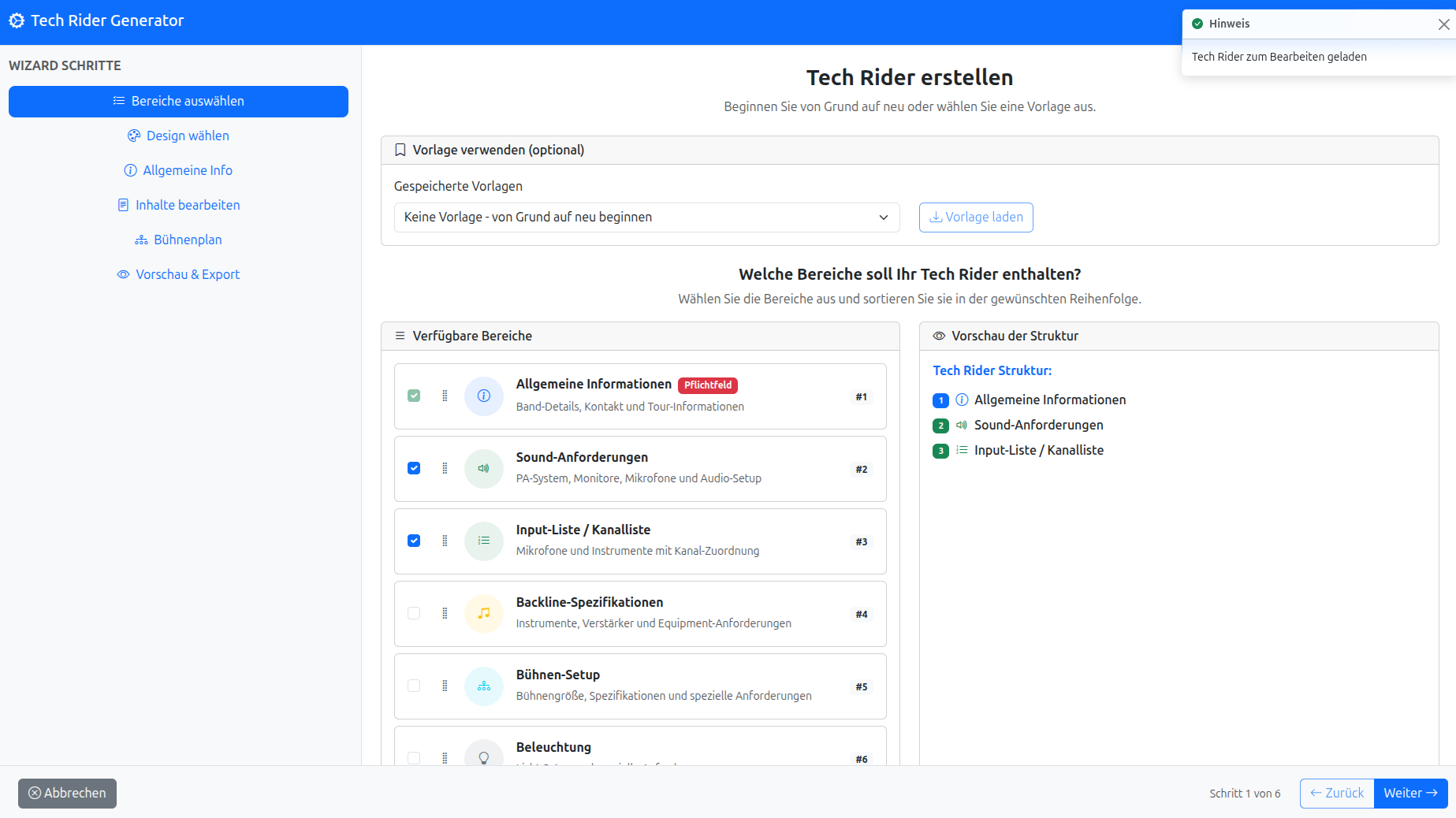Image resolution: width=1456 pixels, height=818 pixels.
Task: Jump to Vorschau & Export step
Action: pos(178,274)
